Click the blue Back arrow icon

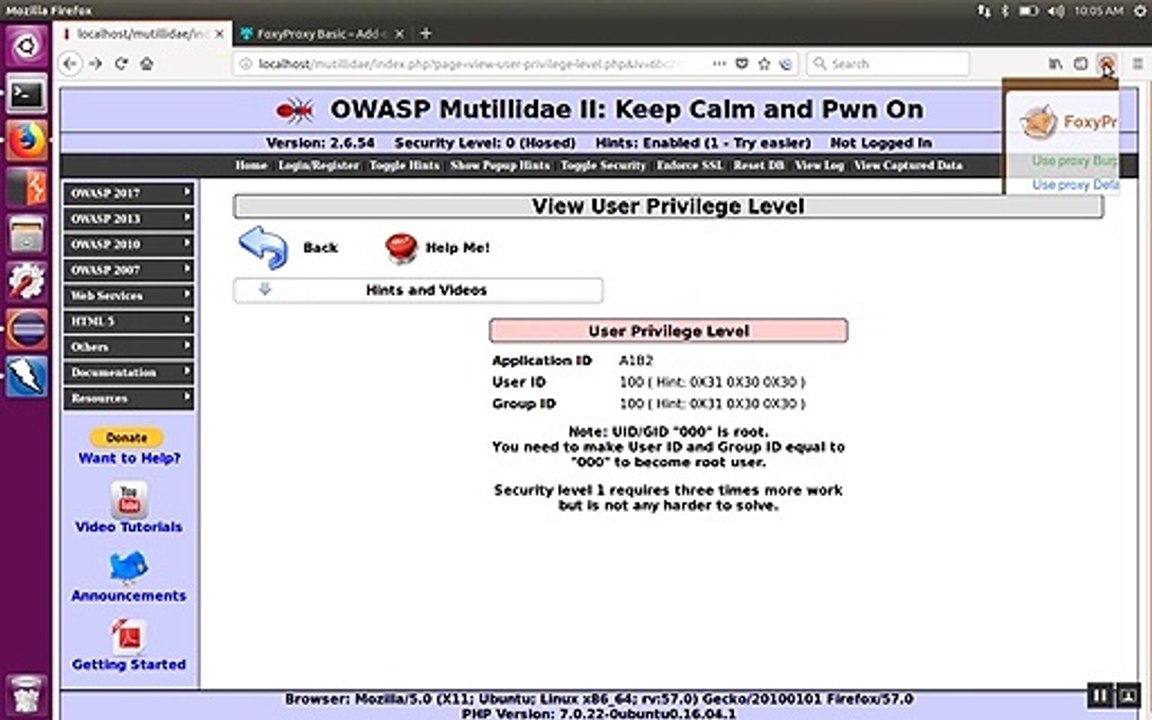(263, 248)
